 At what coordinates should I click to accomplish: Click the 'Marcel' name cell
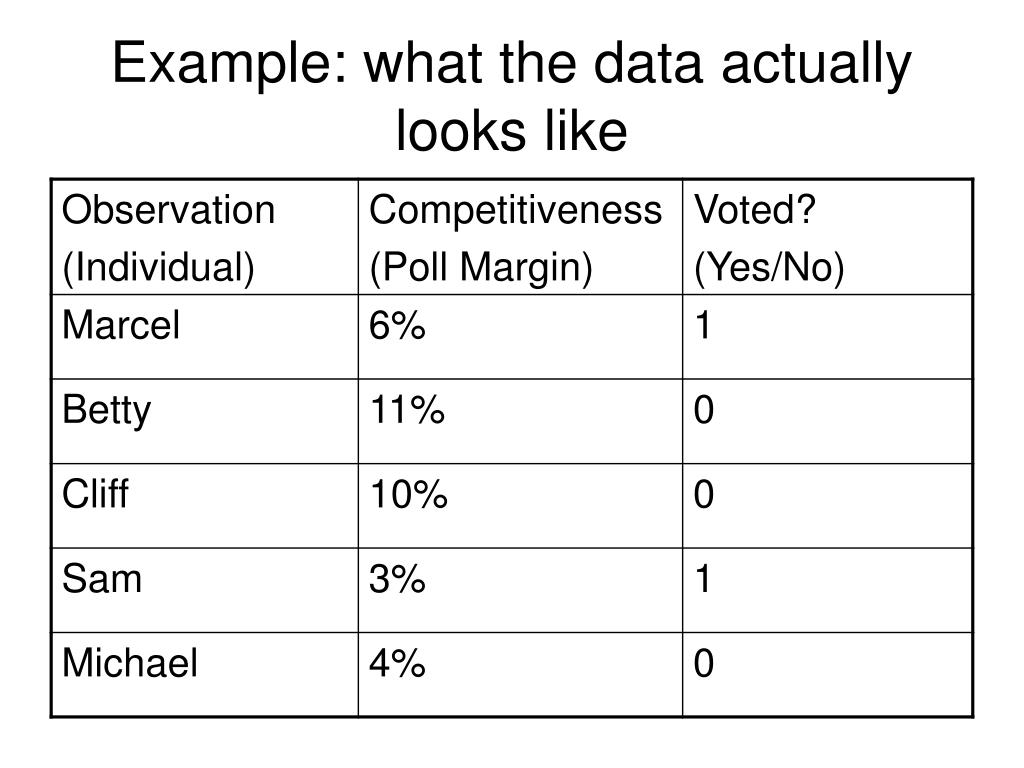[205, 337]
